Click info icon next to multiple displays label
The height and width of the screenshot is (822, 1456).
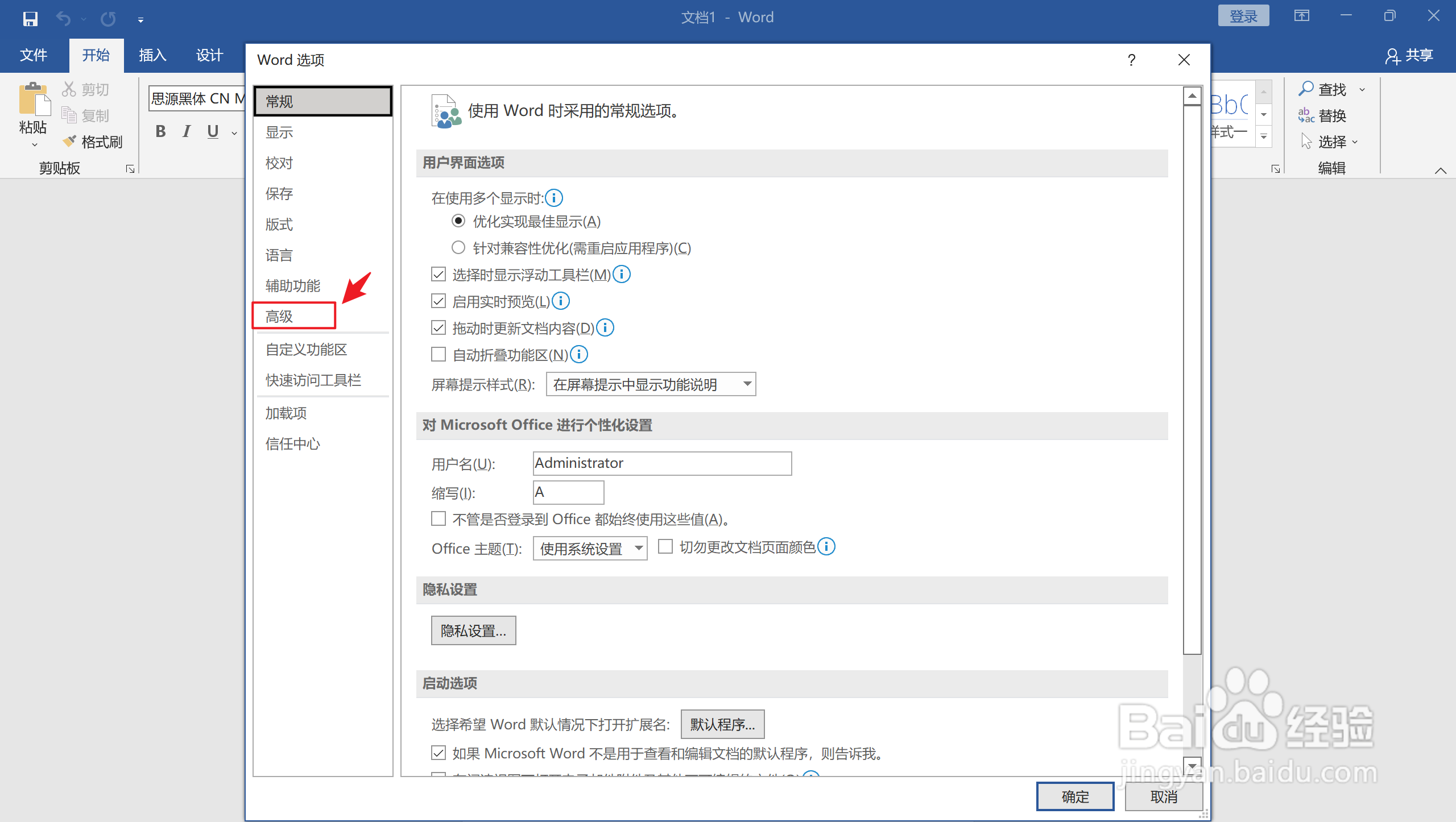click(x=554, y=198)
